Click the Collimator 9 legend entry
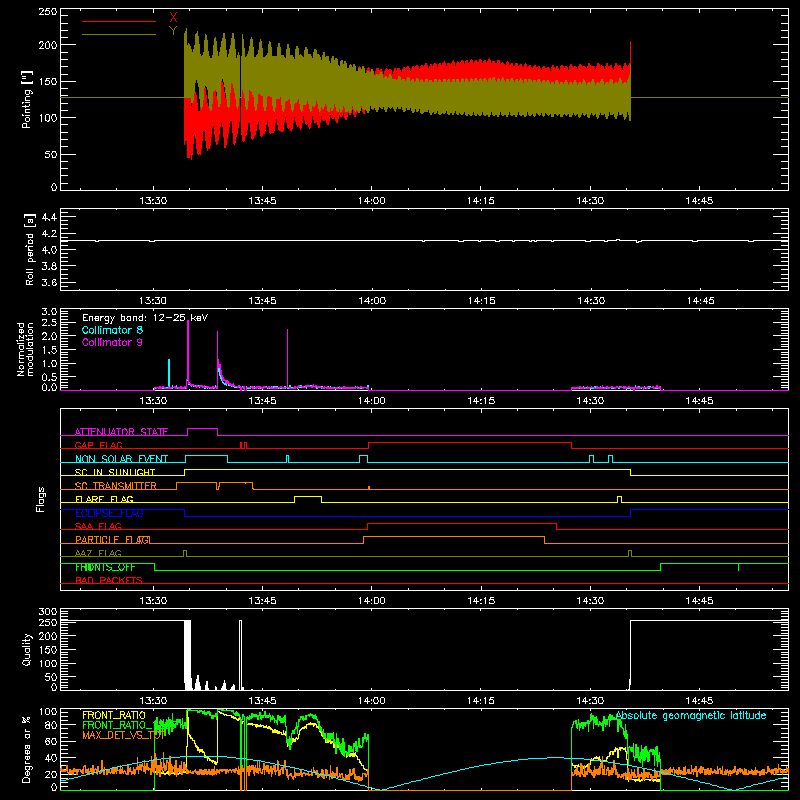Screen dimensions: 800x800 click(112, 342)
